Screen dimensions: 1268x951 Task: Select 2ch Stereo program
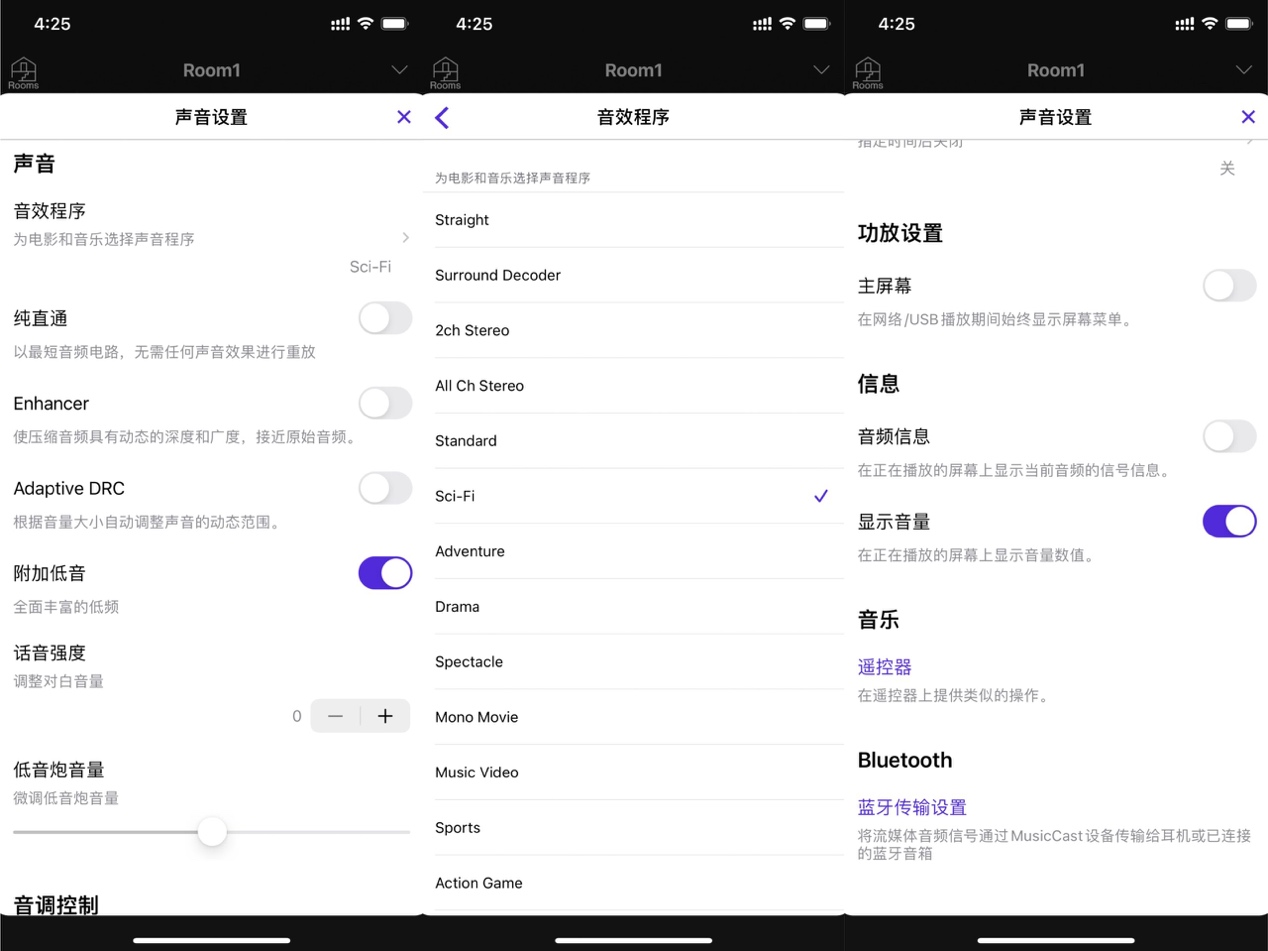click(x=633, y=330)
